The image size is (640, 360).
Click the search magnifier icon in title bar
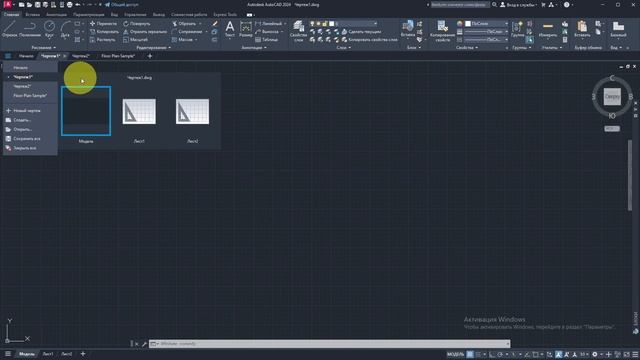click(x=494, y=4)
